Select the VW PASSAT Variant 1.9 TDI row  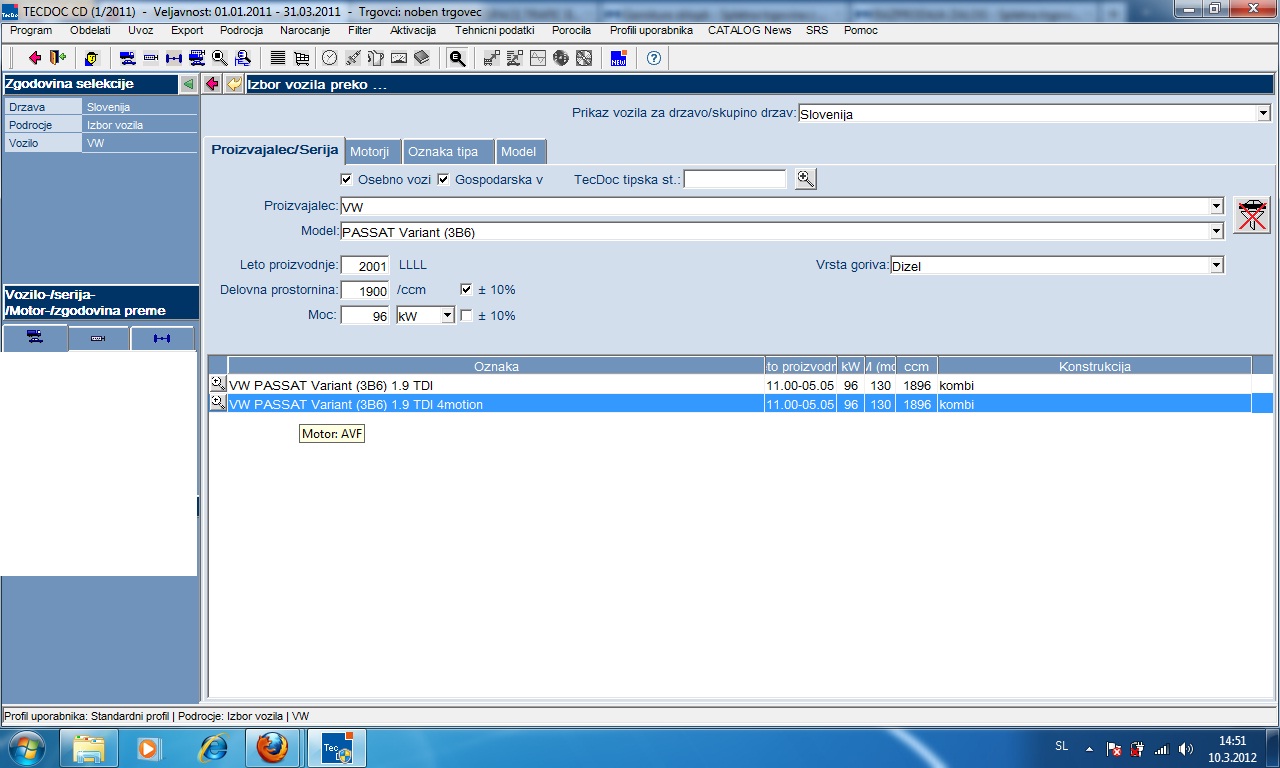pos(740,385)
